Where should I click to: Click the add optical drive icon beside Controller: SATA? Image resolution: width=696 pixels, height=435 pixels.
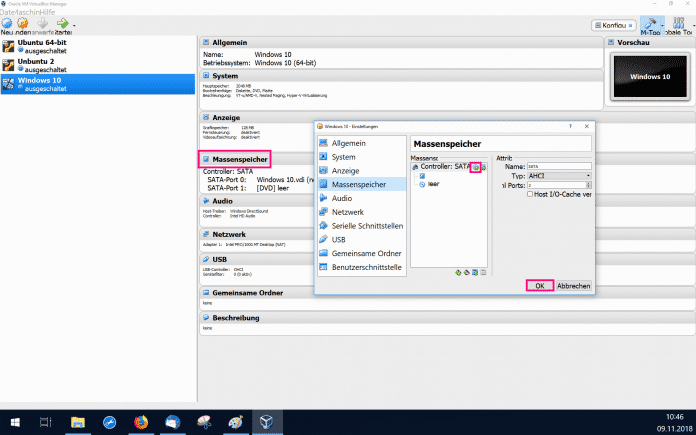[x=475, y=166]
